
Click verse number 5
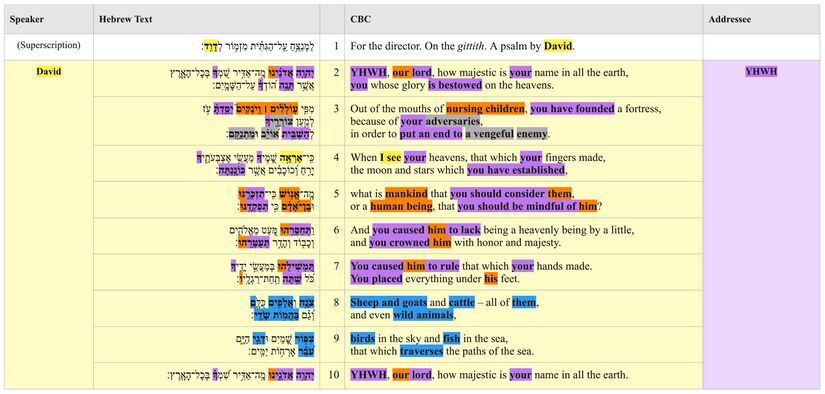[x=336, y=193]
